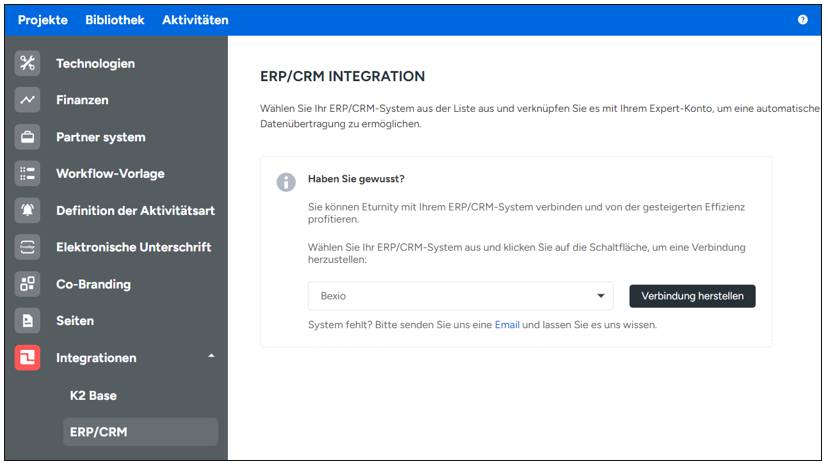Click the dropdown arrow in system selector
Screen dimensions: 826x463
tap(601, 296)
